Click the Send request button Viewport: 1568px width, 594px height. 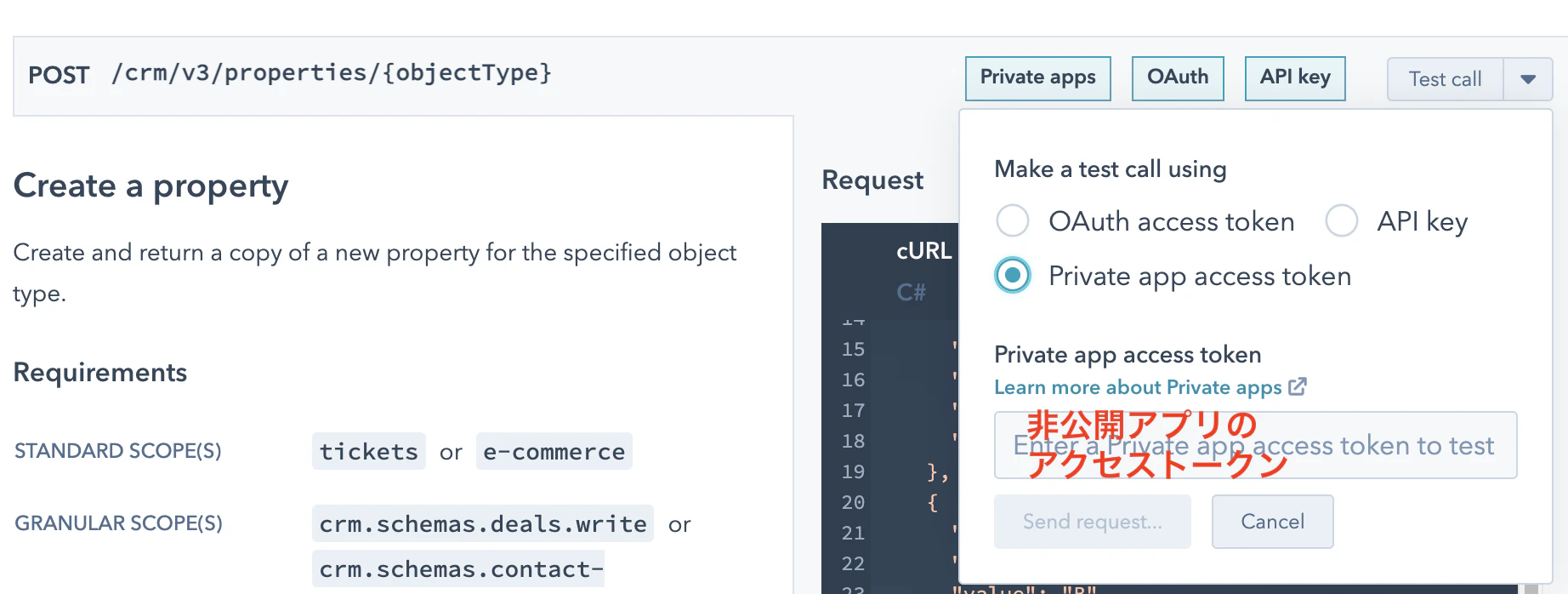pyautogui.click(x=1092, y=522)
